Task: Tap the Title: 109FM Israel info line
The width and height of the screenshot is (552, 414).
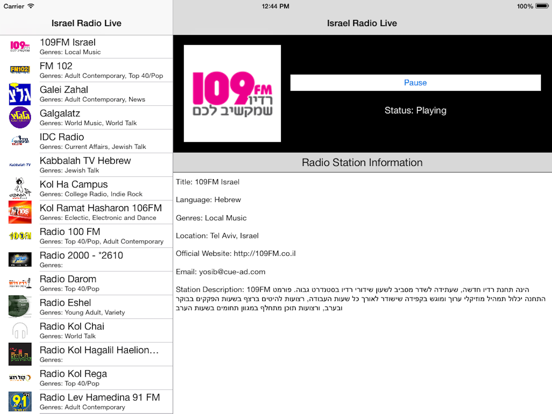Action: click(208, 182)
